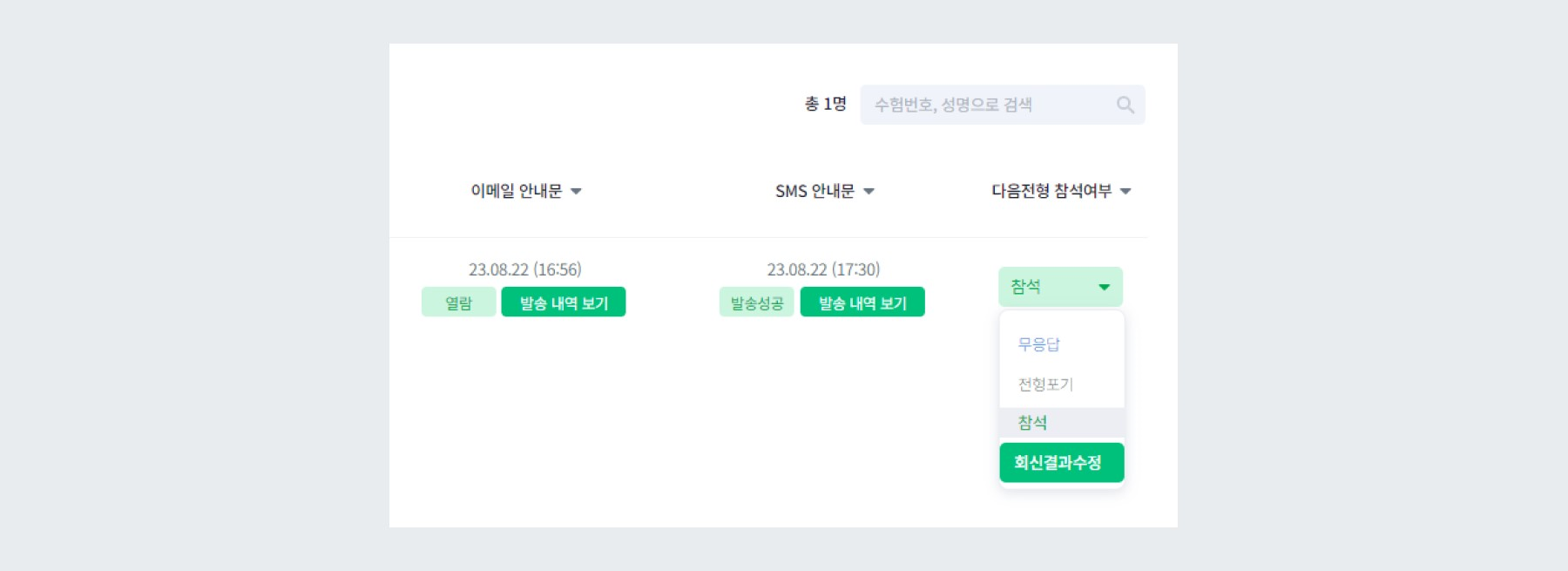
Task: Click the magnifier inside the search box
Action: pos(1125,104)
